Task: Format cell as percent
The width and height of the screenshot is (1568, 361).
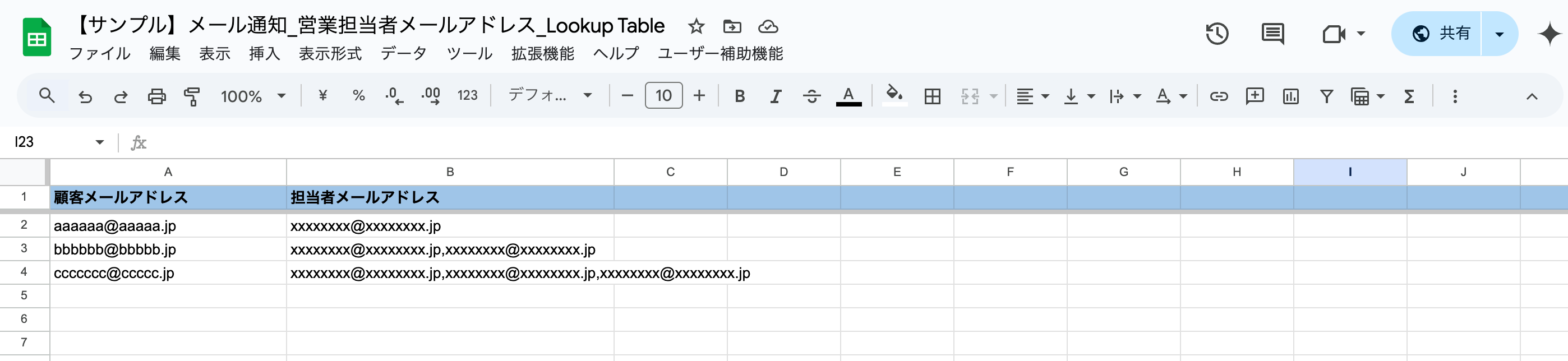Action: coord(358,96)
